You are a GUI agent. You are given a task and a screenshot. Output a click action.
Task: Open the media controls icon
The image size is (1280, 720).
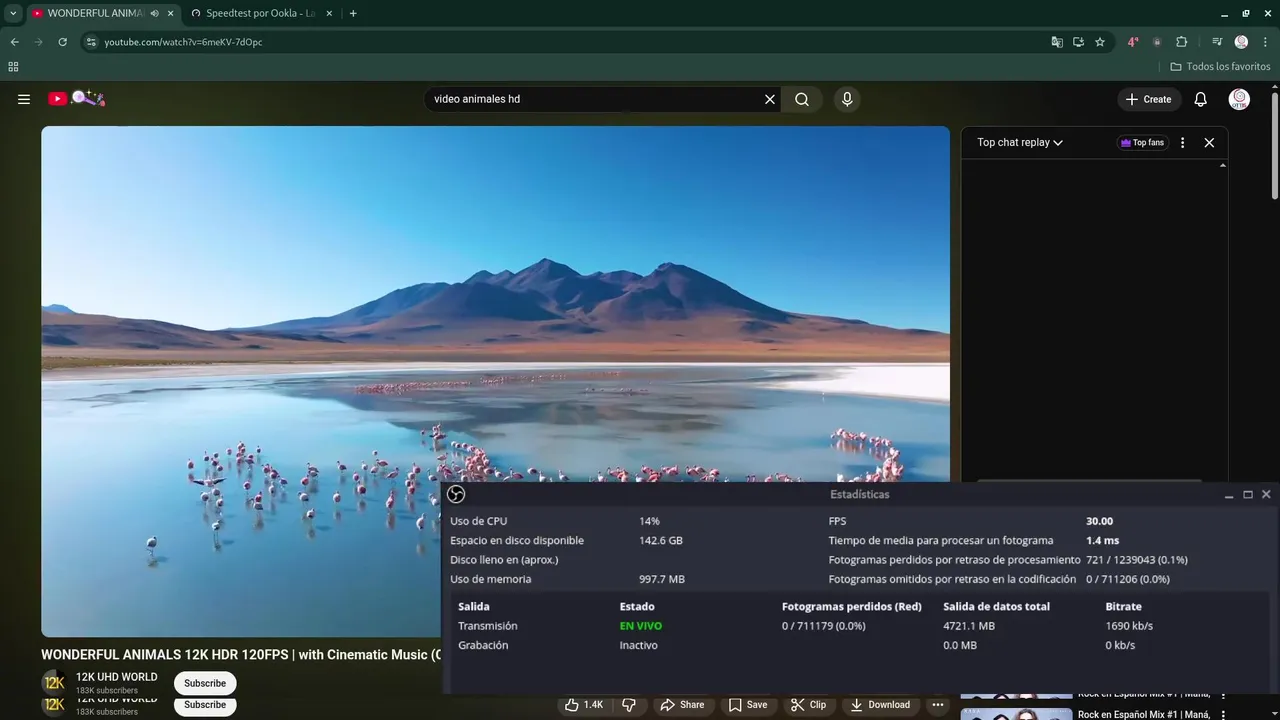point(1217,42)
